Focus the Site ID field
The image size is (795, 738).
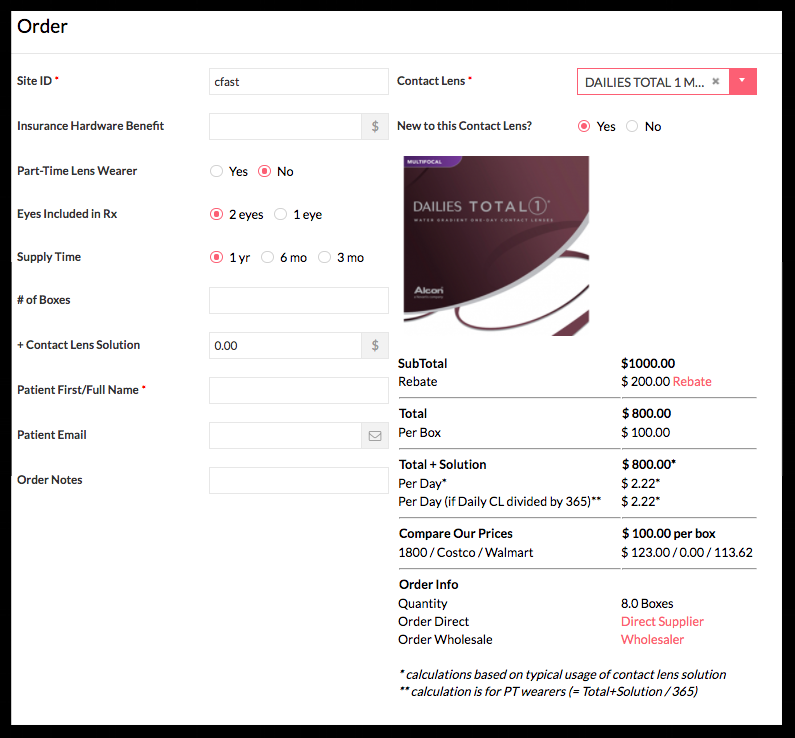coord(299,82)
